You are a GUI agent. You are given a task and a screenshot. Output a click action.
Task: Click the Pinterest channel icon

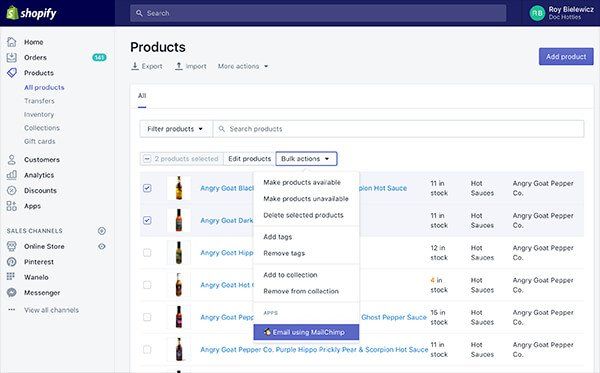click(12, 262)
